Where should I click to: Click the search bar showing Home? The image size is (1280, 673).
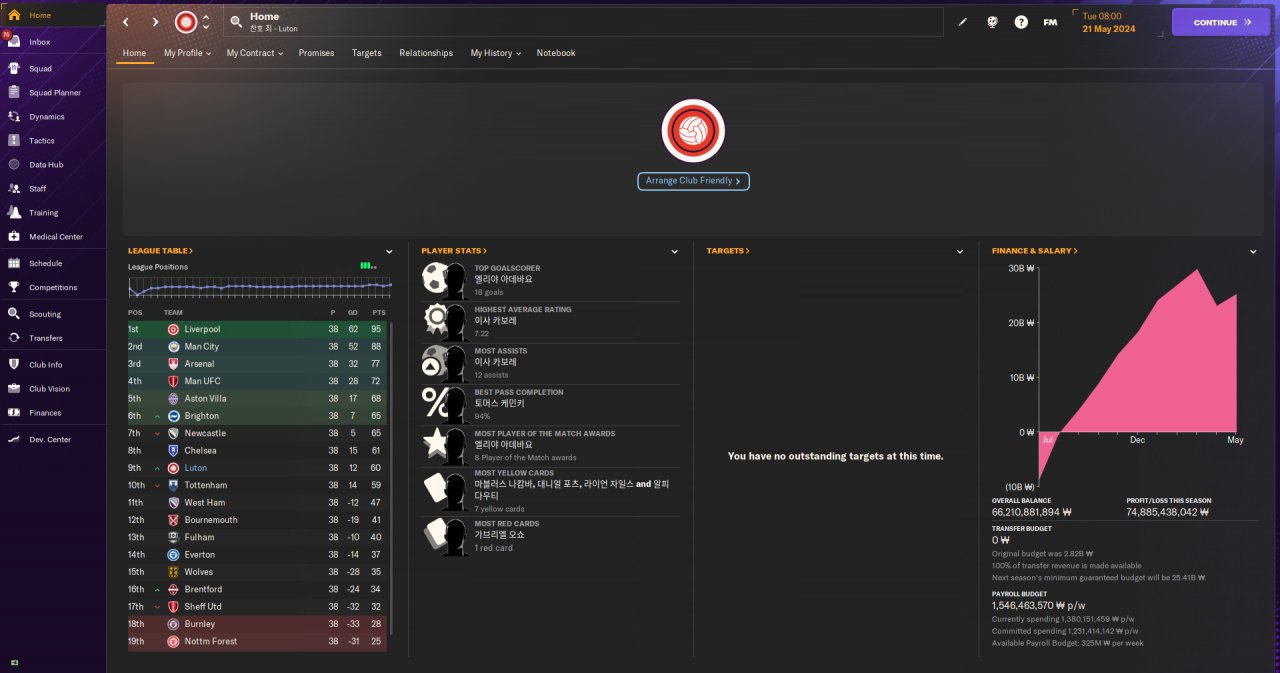pyautogui.click(x=583, y=22)
